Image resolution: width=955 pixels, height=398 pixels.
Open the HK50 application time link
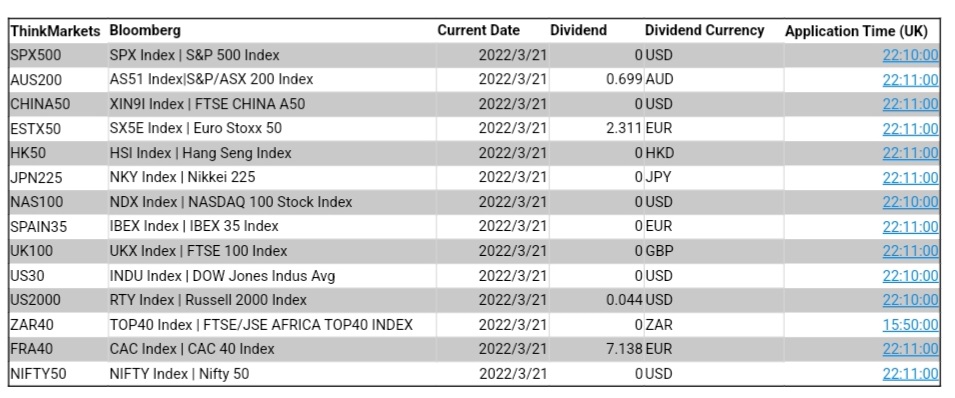(911, 154)
